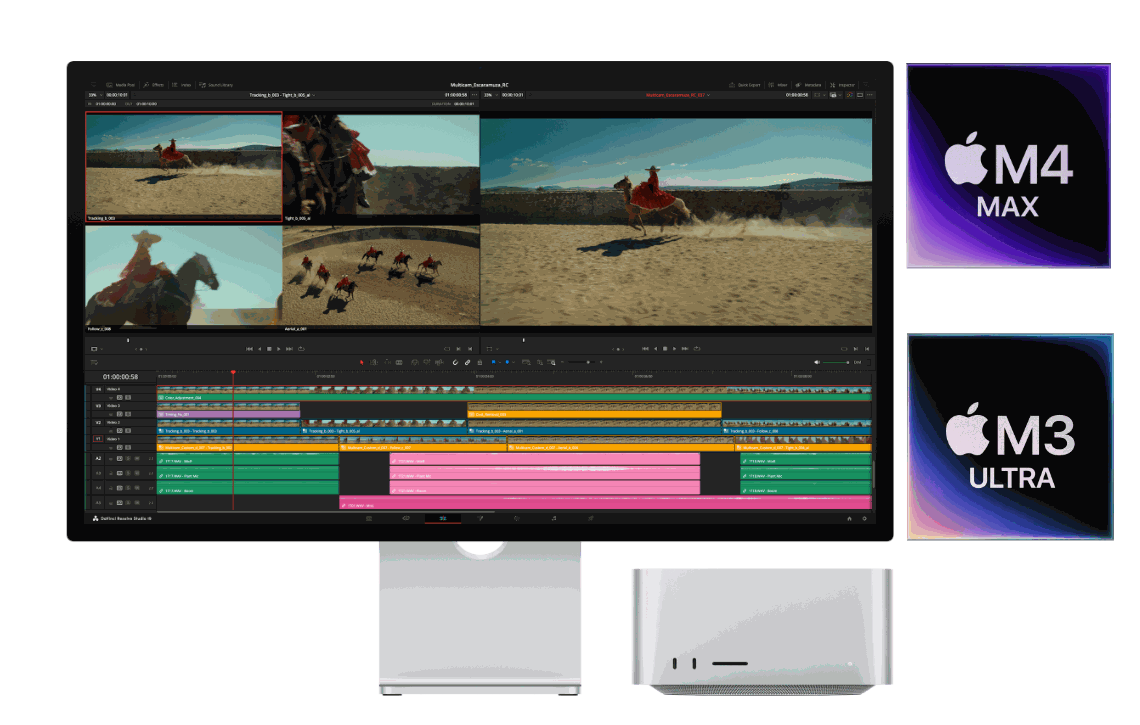The height and width of the screenshot is (725, 1140).
Task: Open the Metadata panel
Action: tap(808, 85)
